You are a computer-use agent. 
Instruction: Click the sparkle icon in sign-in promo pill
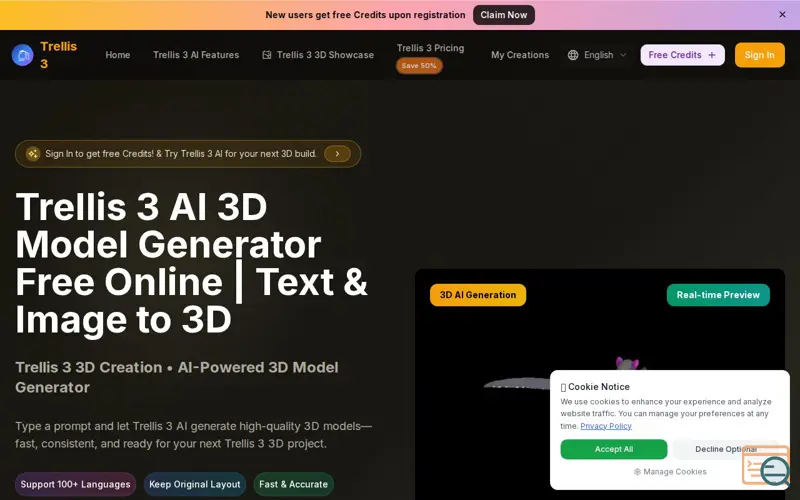pyautogui.click(x=33, y=154)
